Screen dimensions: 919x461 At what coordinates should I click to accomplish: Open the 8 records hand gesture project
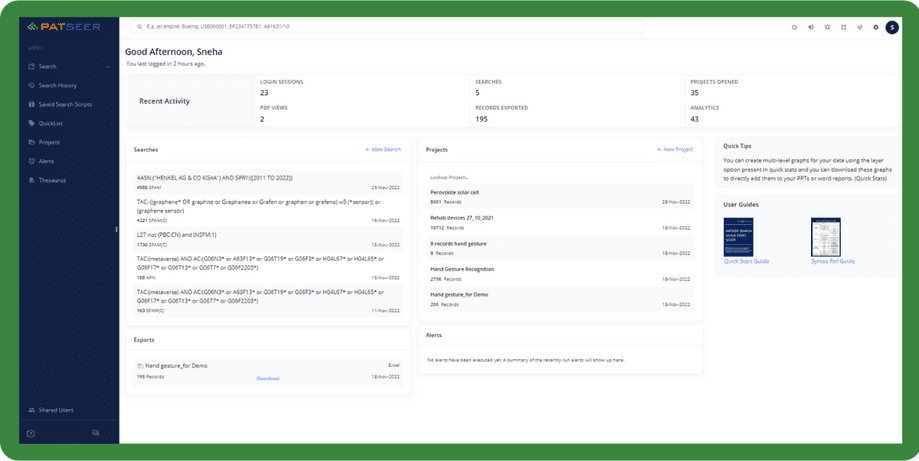(560, 248)
